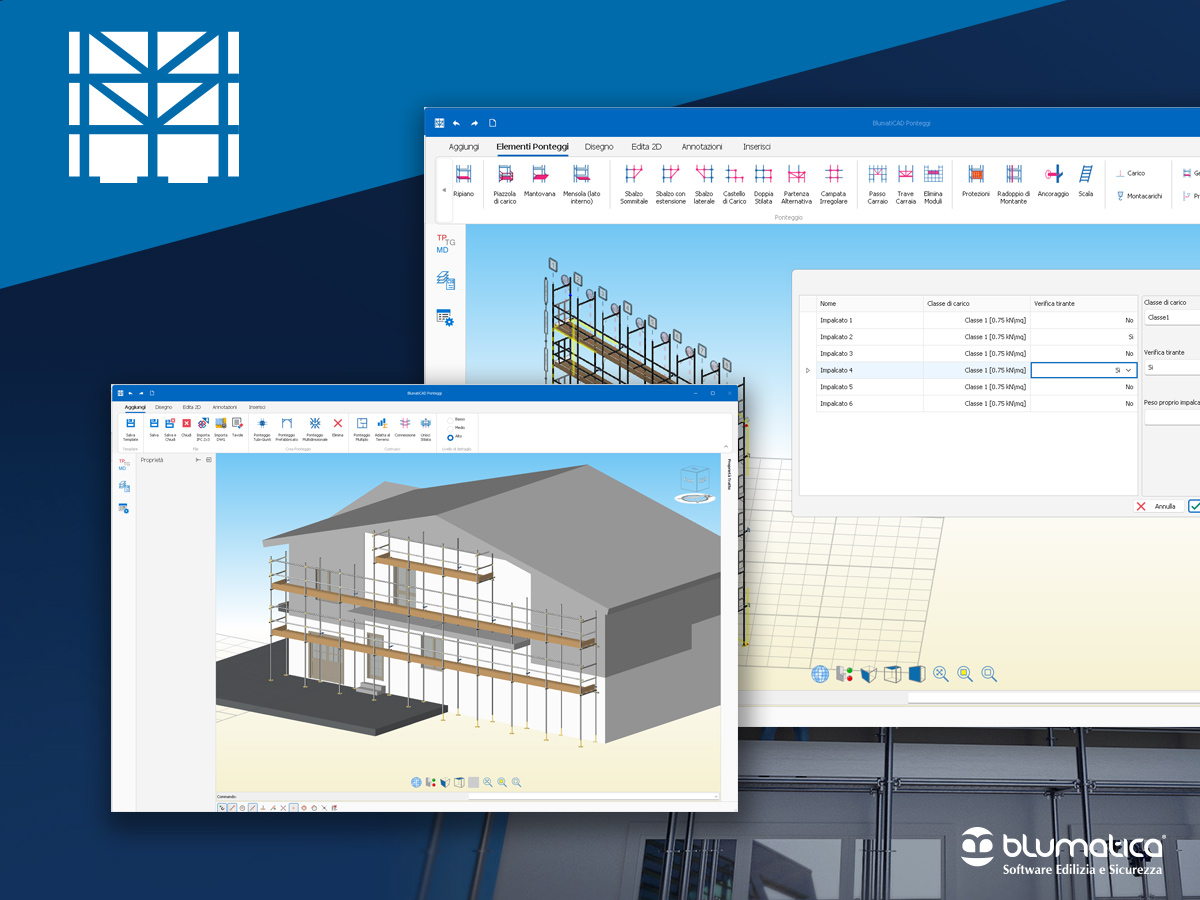
Task: Click Adatta al Terreno icon
Action: 382,429
